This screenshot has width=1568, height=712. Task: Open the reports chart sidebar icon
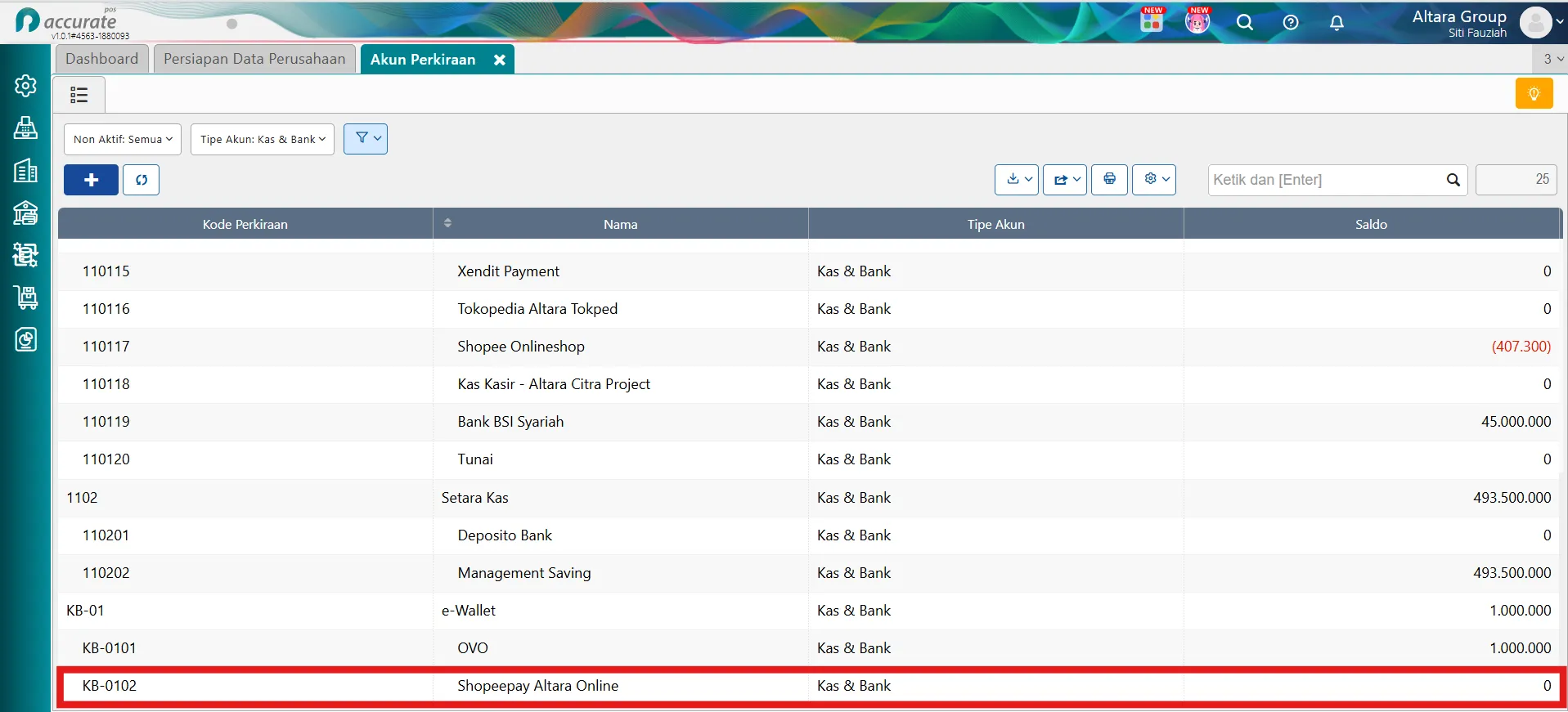pyautogui.click(x=25, y=339)
